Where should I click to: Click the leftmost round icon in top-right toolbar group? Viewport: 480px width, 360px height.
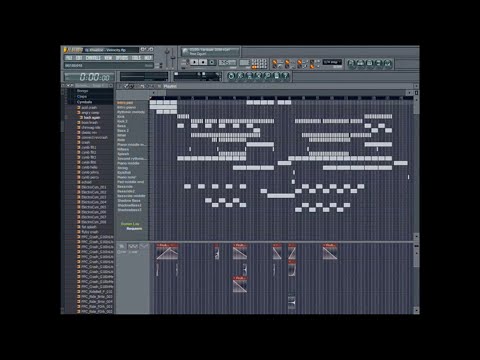tap(351, 63)
